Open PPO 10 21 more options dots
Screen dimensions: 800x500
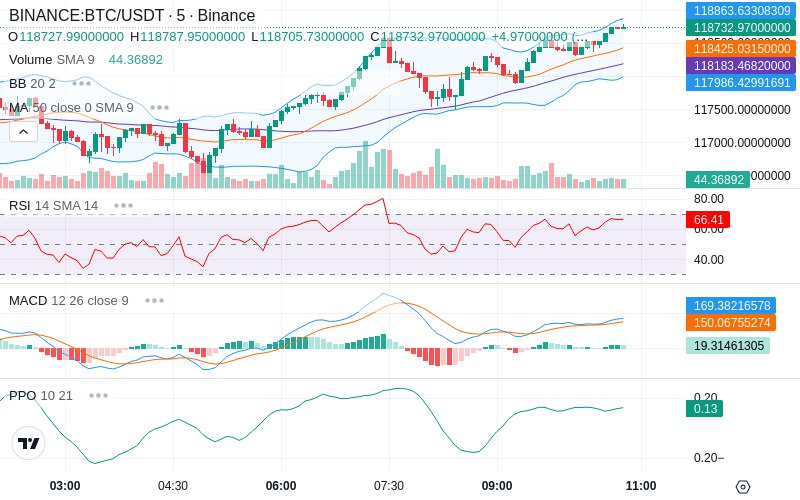pyautogui.click(x=98, y=395)
